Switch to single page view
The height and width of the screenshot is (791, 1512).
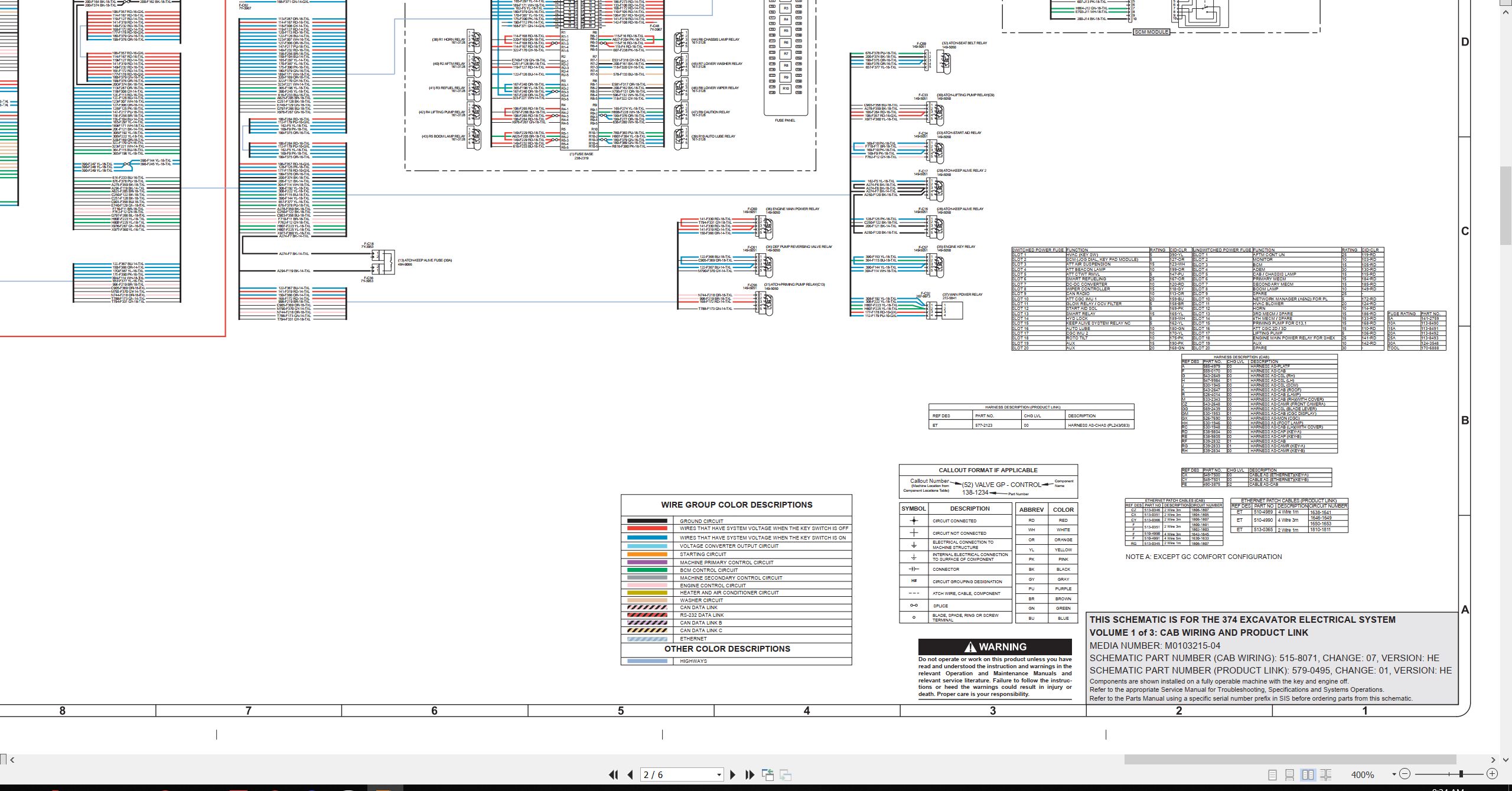1273,774
